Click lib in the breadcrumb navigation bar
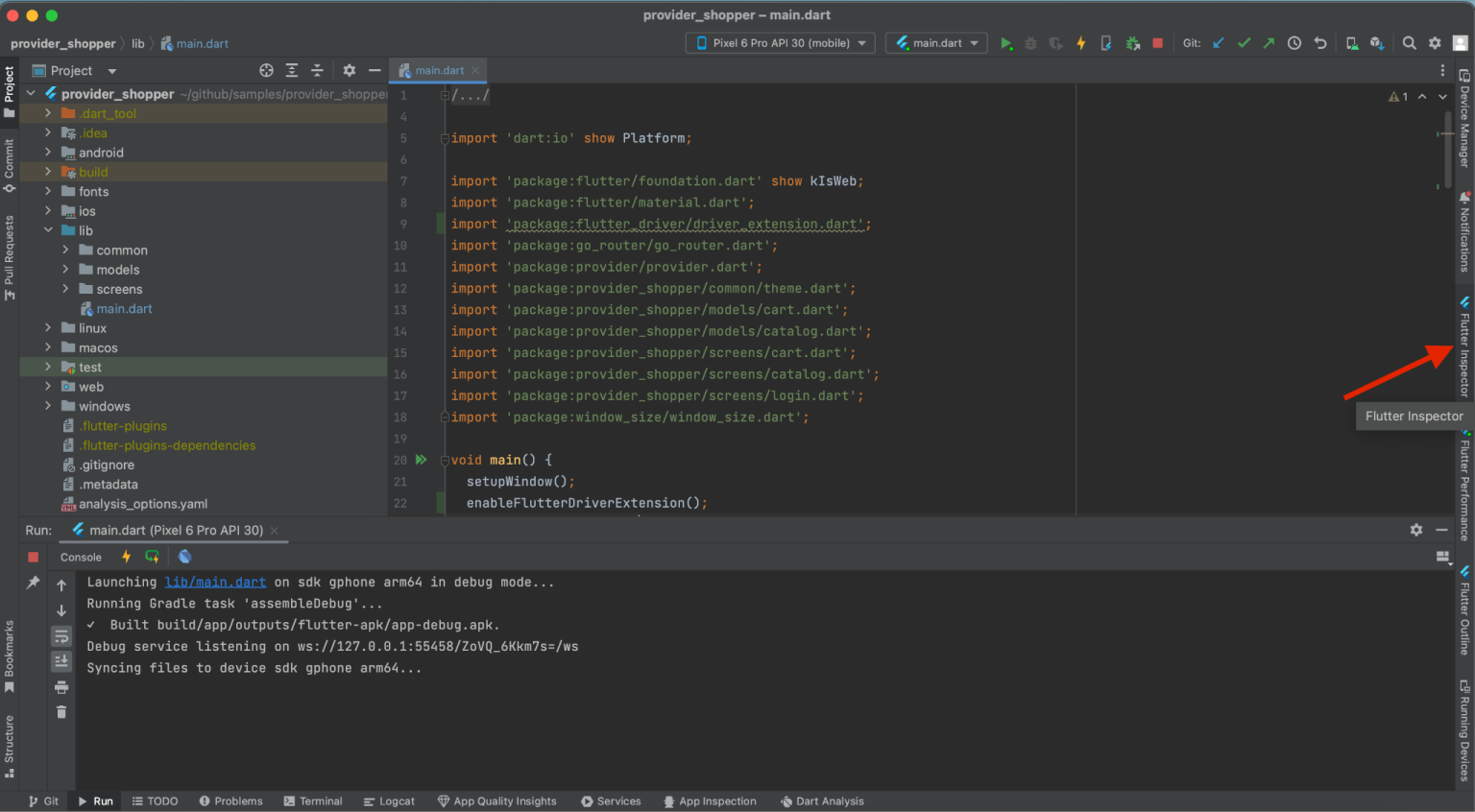 [137, 43]
